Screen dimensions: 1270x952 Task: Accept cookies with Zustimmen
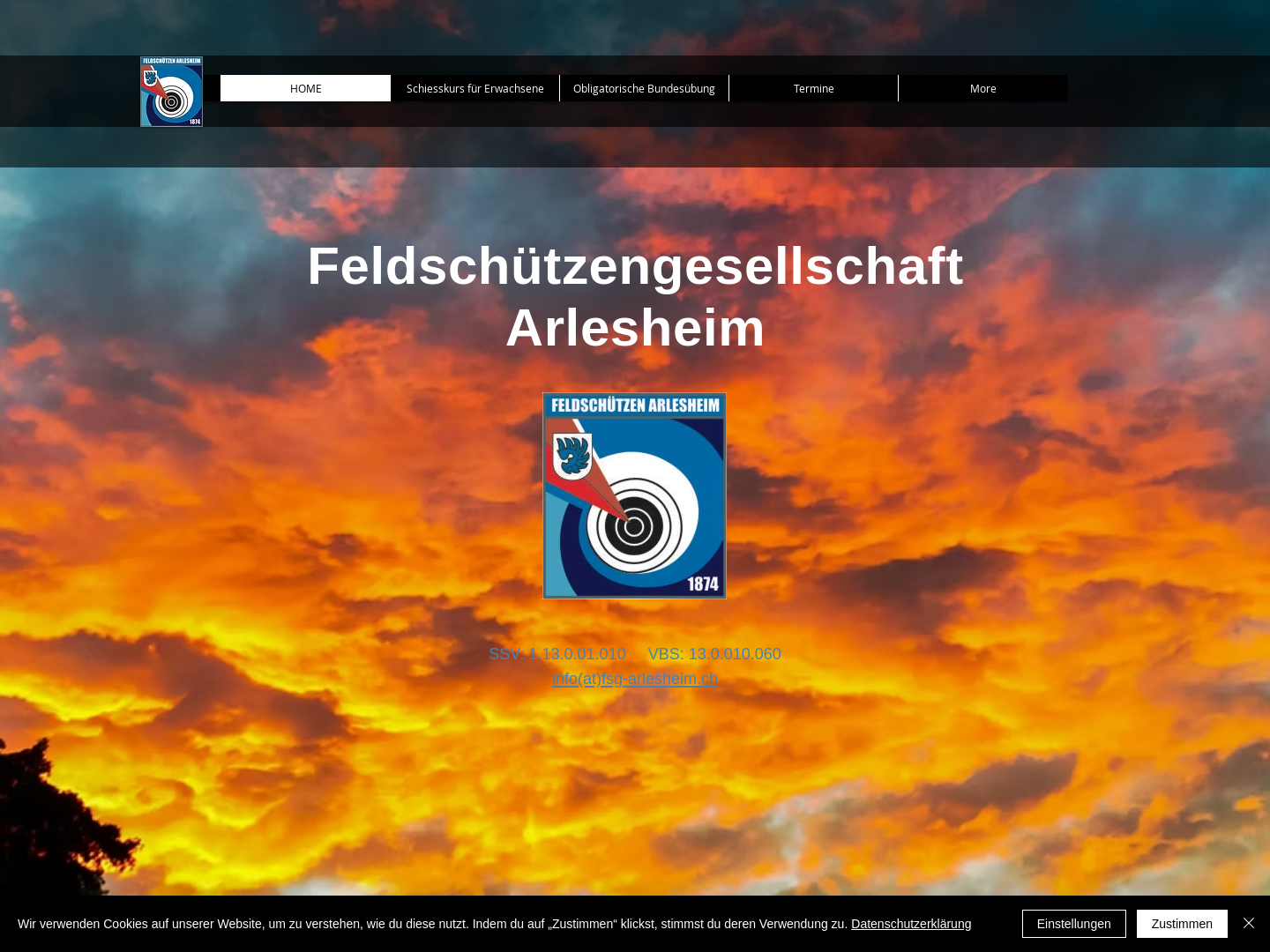tap(1182, 924)
